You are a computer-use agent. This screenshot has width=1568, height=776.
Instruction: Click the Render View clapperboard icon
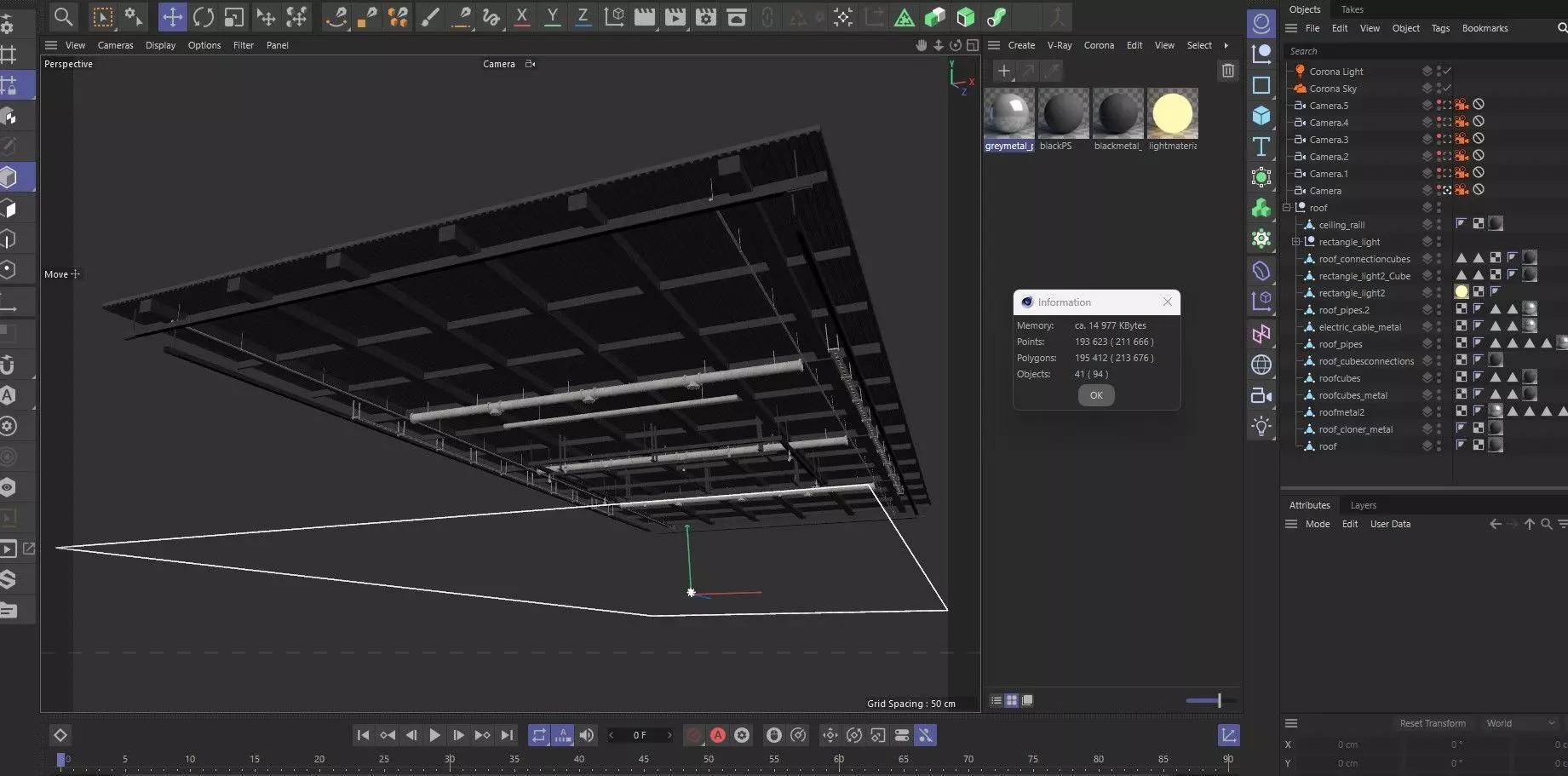pyautogui.click(x=645, y=17)
